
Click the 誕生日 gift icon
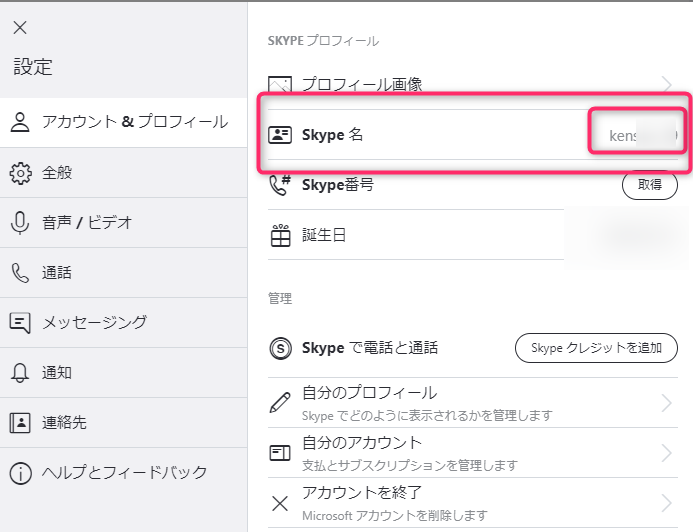[281, 236]
